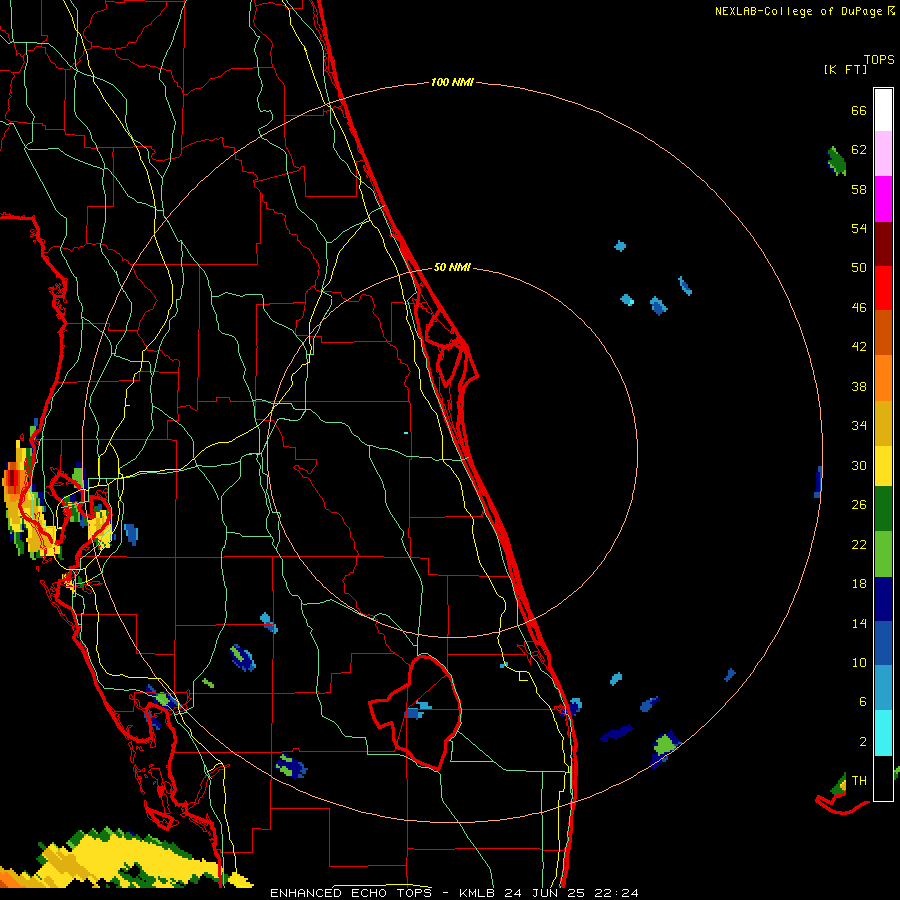Click the '42' legend value
Image resolution: width=900 pixels, height=900 pixels.
click(859, 347)
